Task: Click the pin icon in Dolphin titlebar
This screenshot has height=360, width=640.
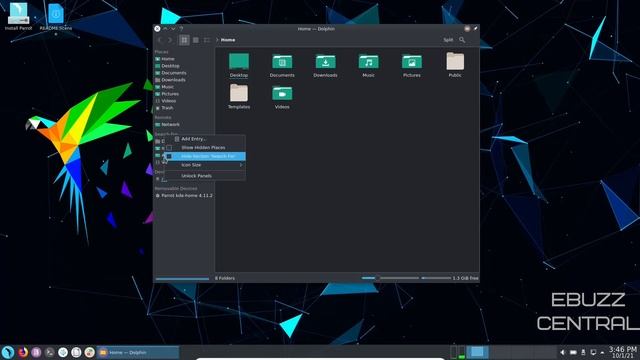Action: tap(475, 29)
